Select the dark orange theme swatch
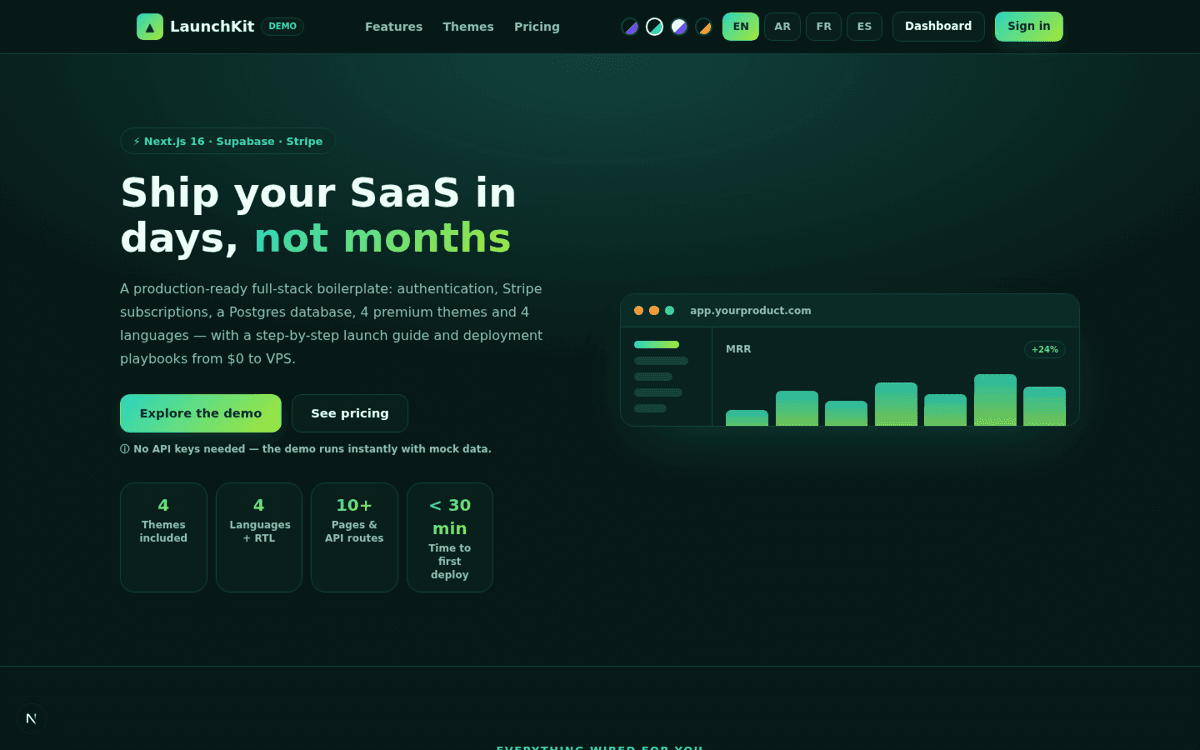The image size is (1200, 750). coord(704,27)
